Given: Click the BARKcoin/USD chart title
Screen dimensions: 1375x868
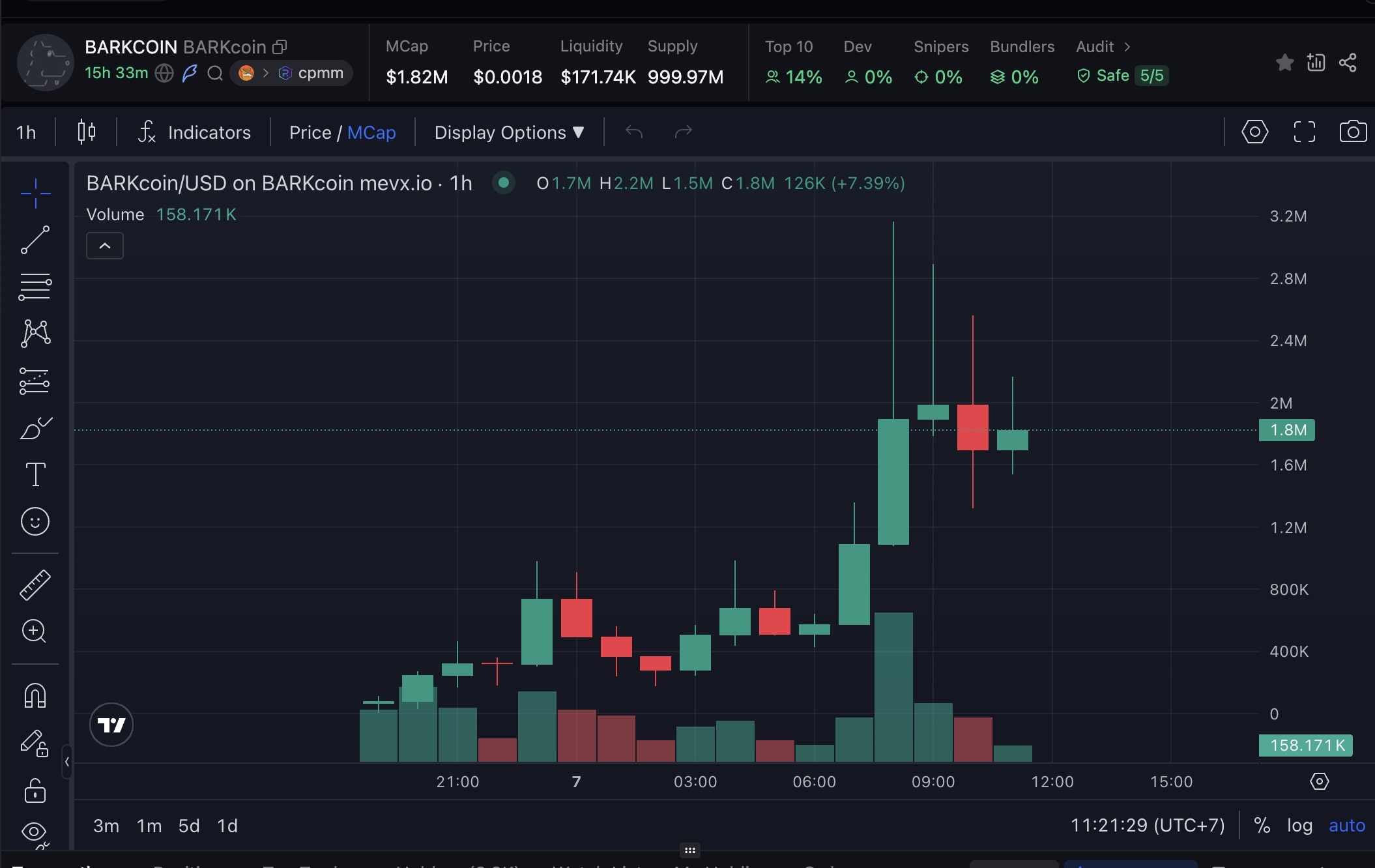Looking at the screenshot, I should point(279,183).
